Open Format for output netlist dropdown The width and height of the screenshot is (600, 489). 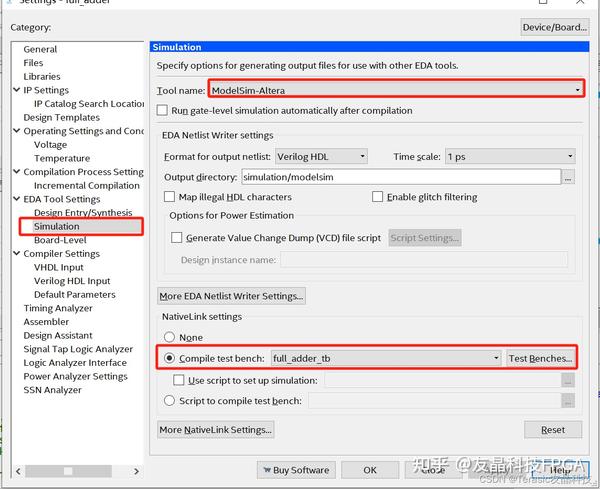(x=321, y=156)
